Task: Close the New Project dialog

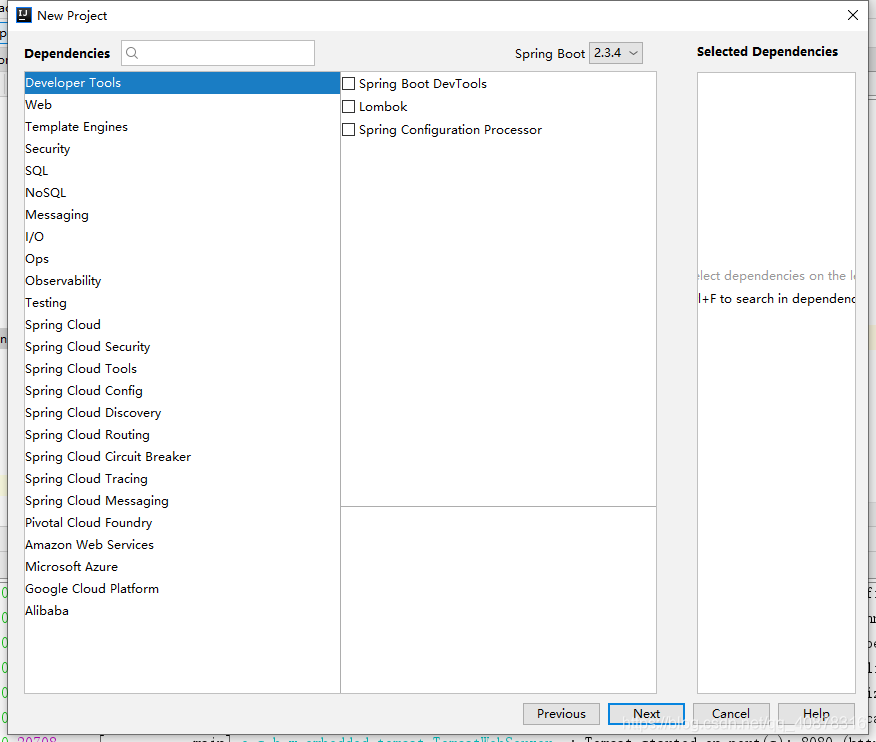Action: pos(853,15)
